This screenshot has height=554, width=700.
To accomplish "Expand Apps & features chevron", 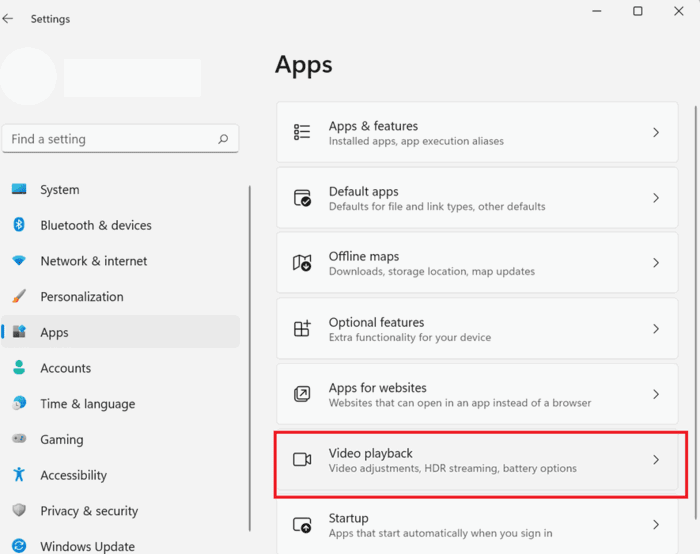I will point(656,133).
